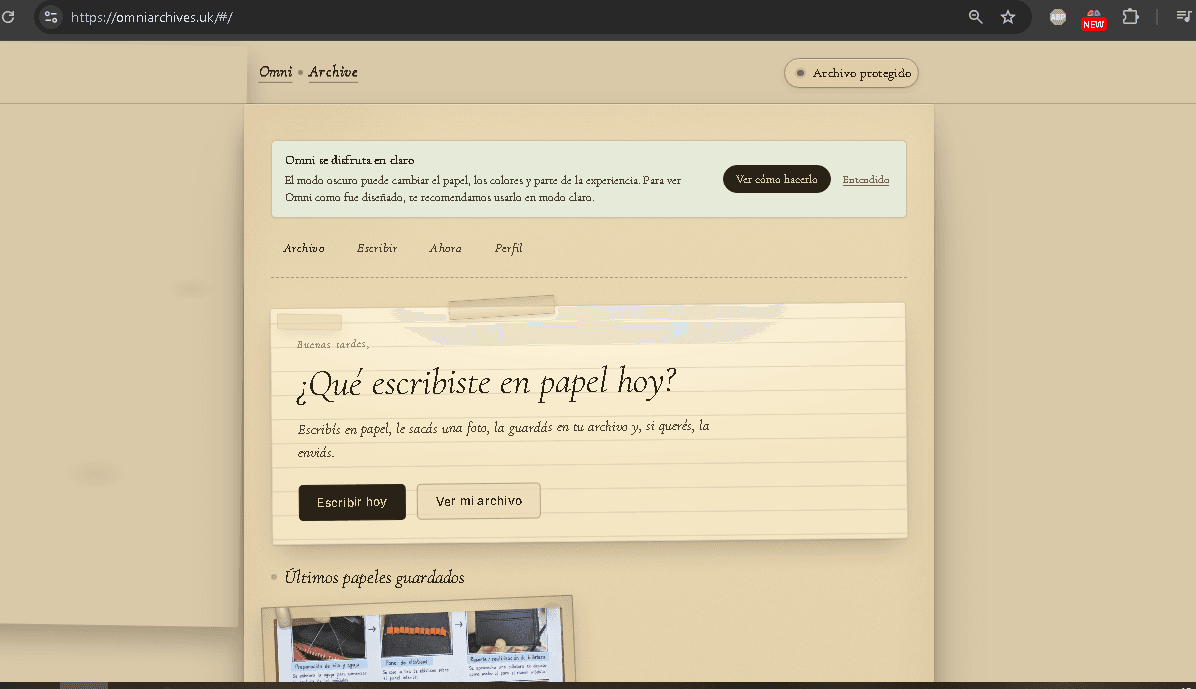The width and height of the screenshot is (1196, 689).
Task: Open the extension with the red NEW badge
Action: click(x=1094, y=19)
